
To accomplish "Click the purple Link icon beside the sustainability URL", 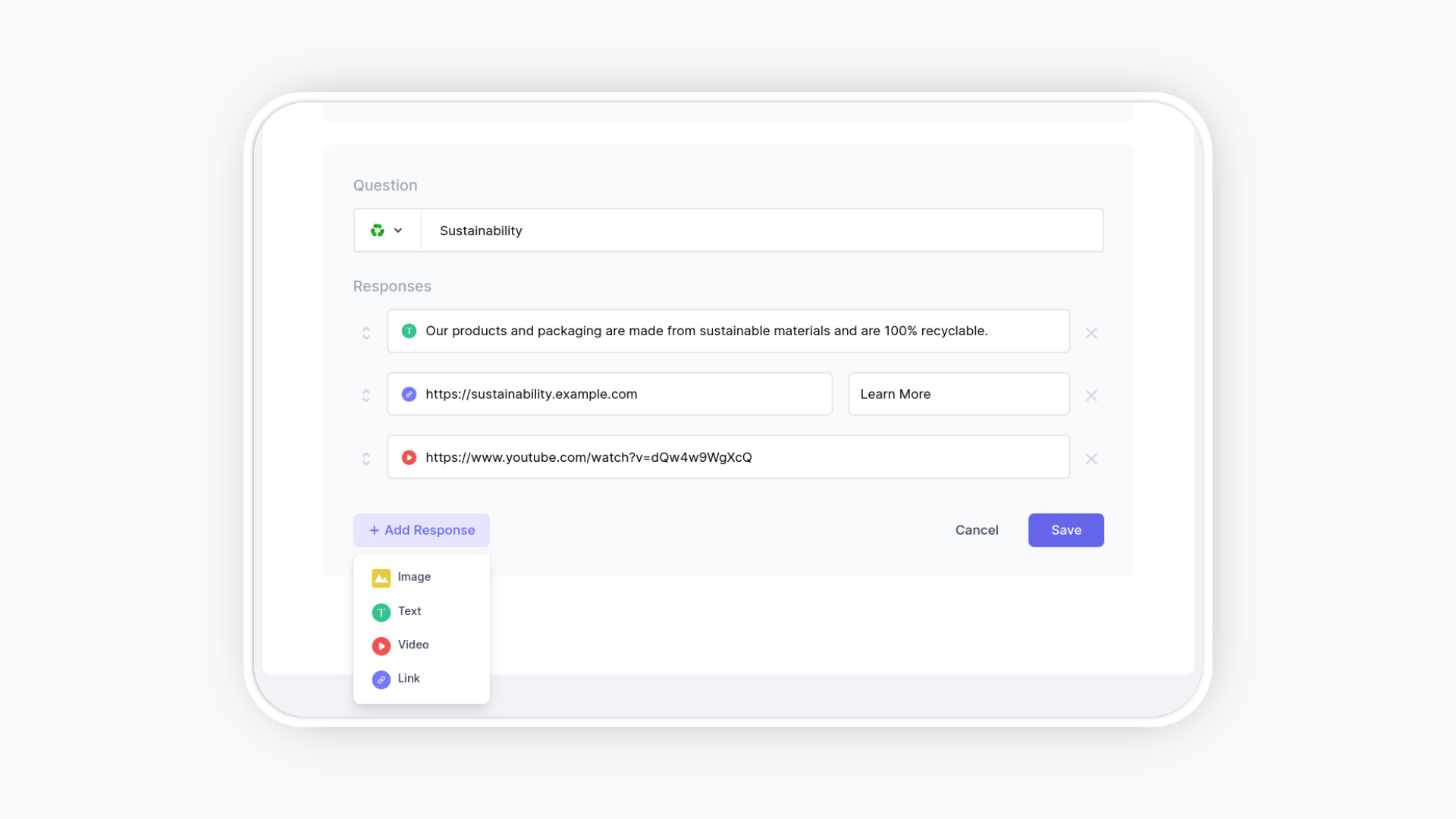I will tap(409, 394).
